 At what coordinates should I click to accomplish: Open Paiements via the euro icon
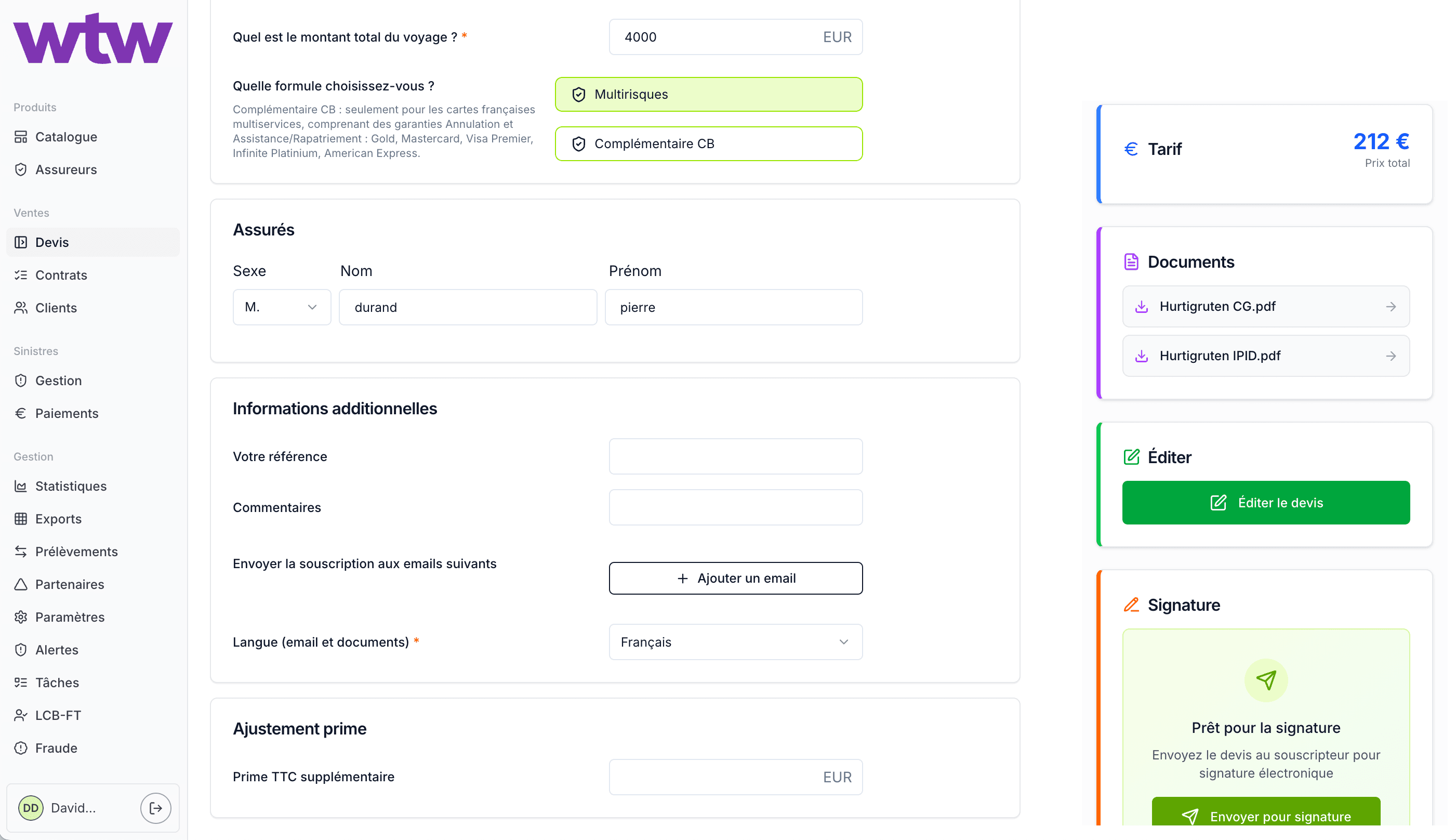coord(21,413)
